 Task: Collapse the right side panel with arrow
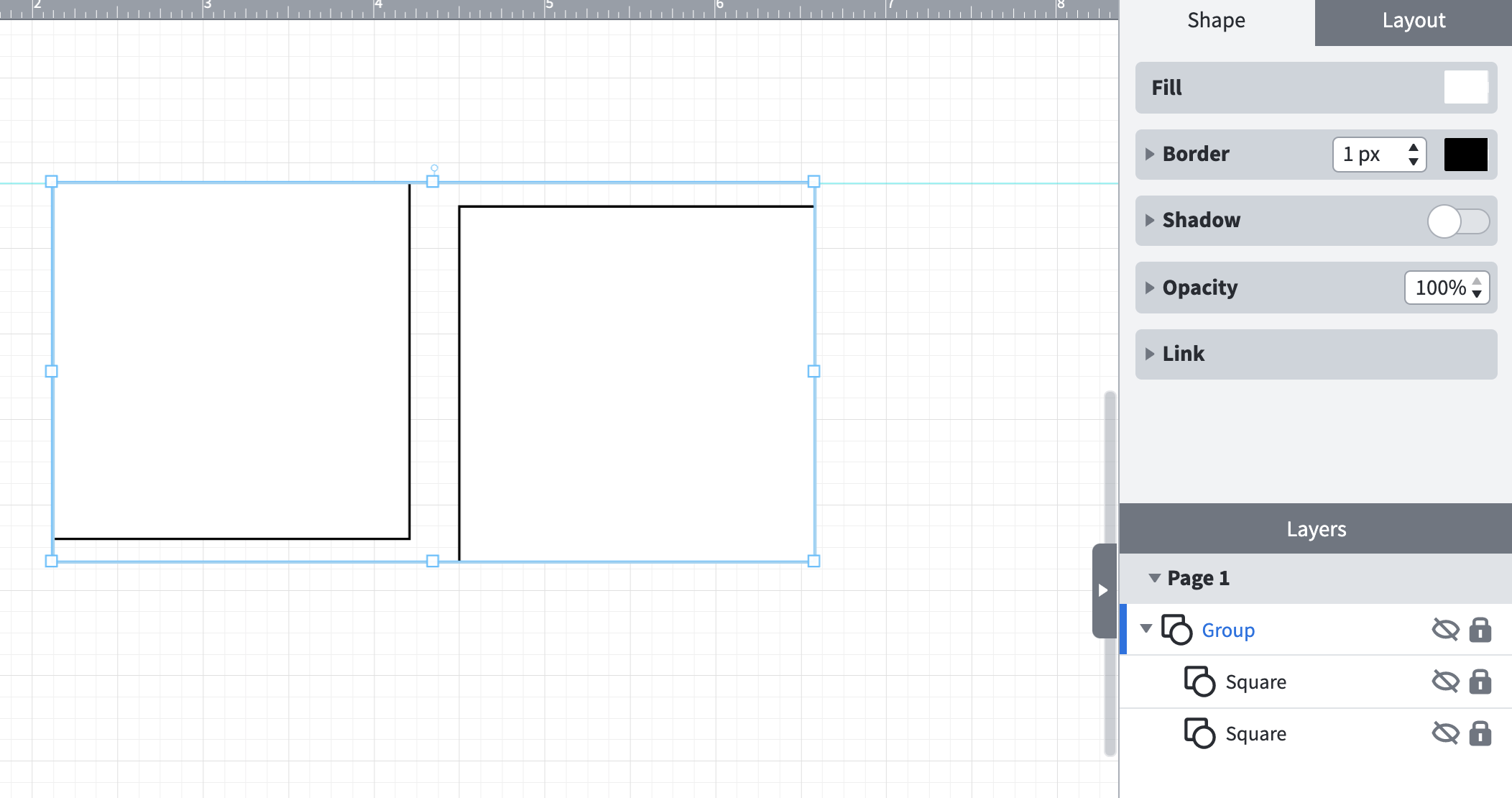[x=1104, y=590]
